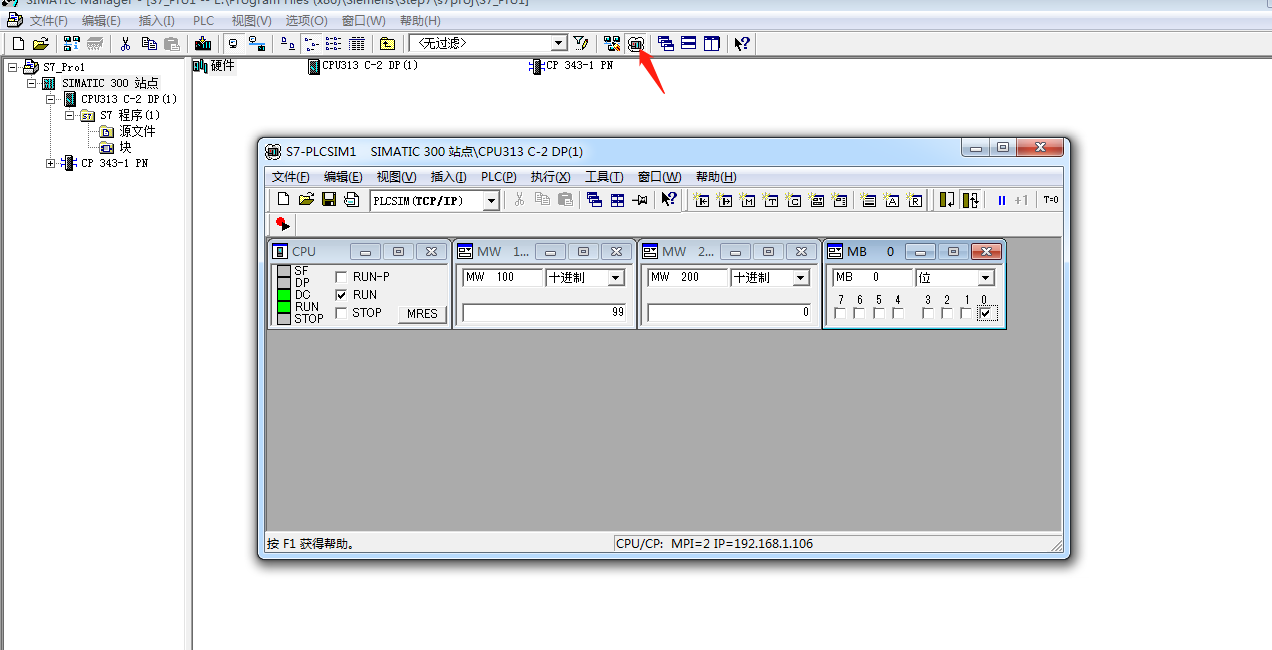
Task: Open the PLCSIM(TCP/IP) interface dropdown
Action: 488,200
